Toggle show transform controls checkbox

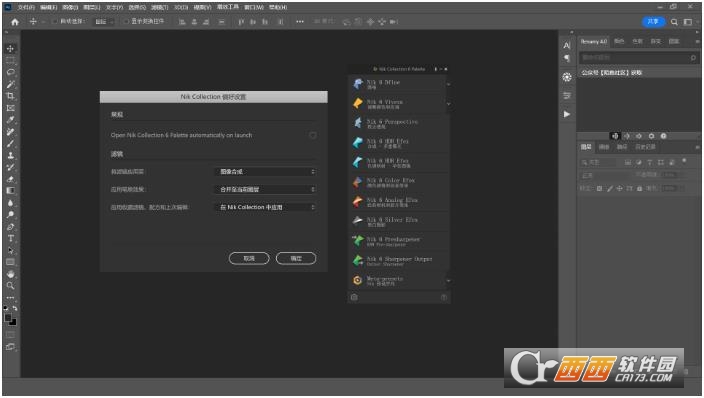[x=126, y=22]
